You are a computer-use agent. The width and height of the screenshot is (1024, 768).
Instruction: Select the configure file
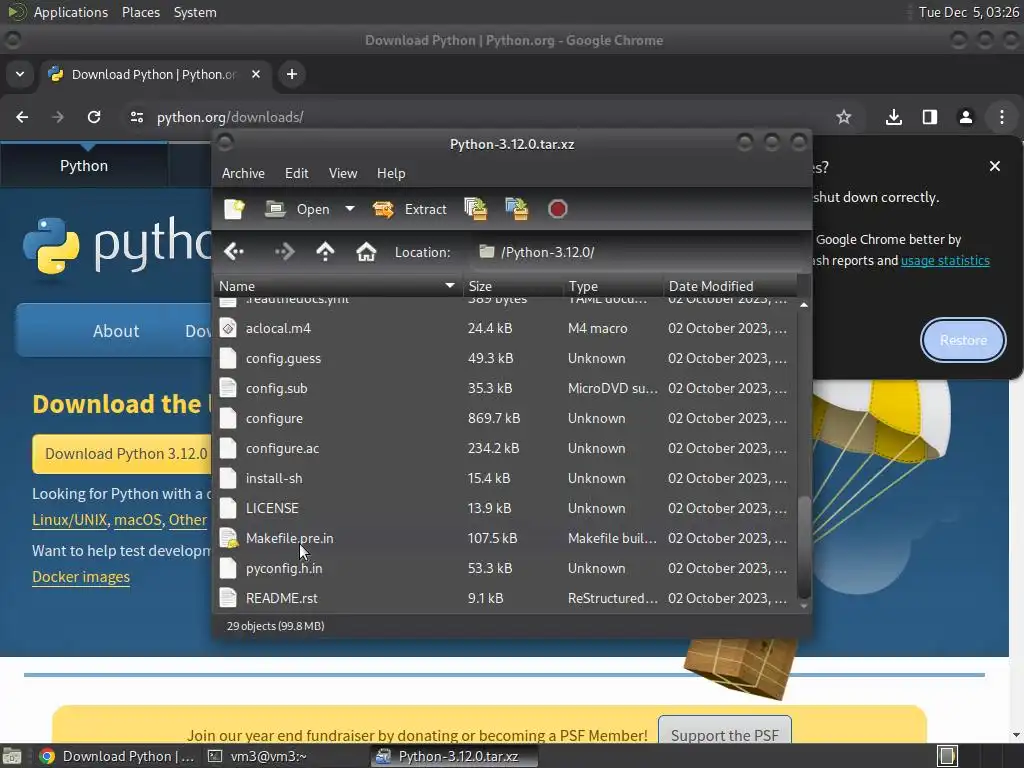point(505,418)
